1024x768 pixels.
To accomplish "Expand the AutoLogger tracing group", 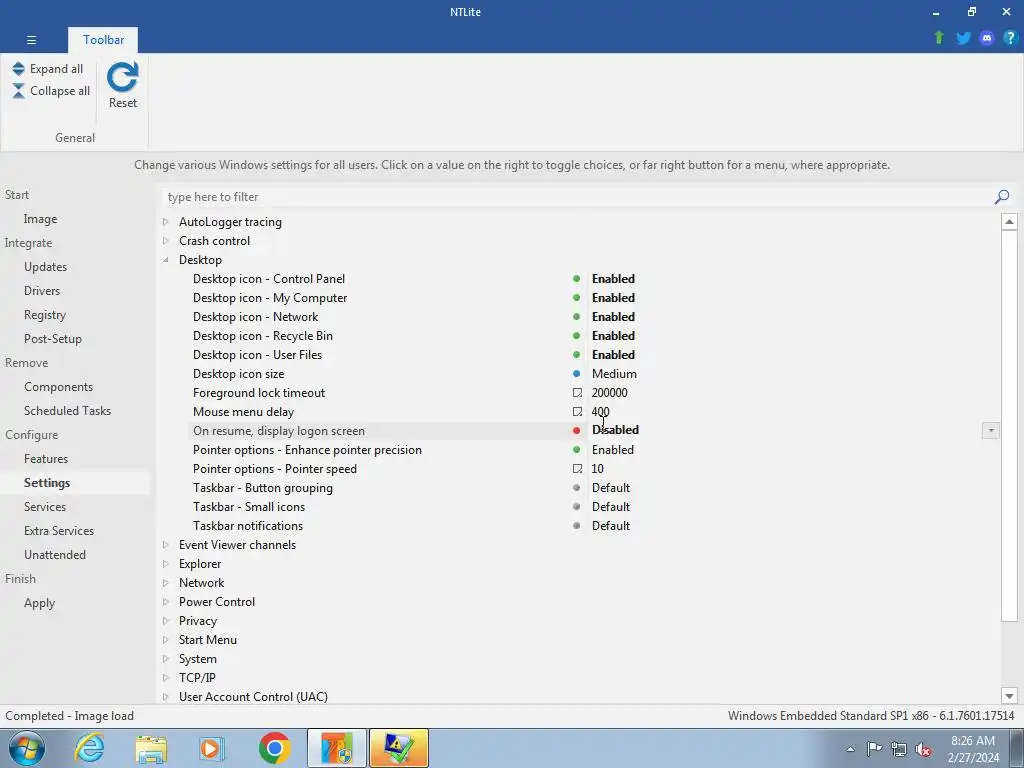I will [x=166, y=222].
